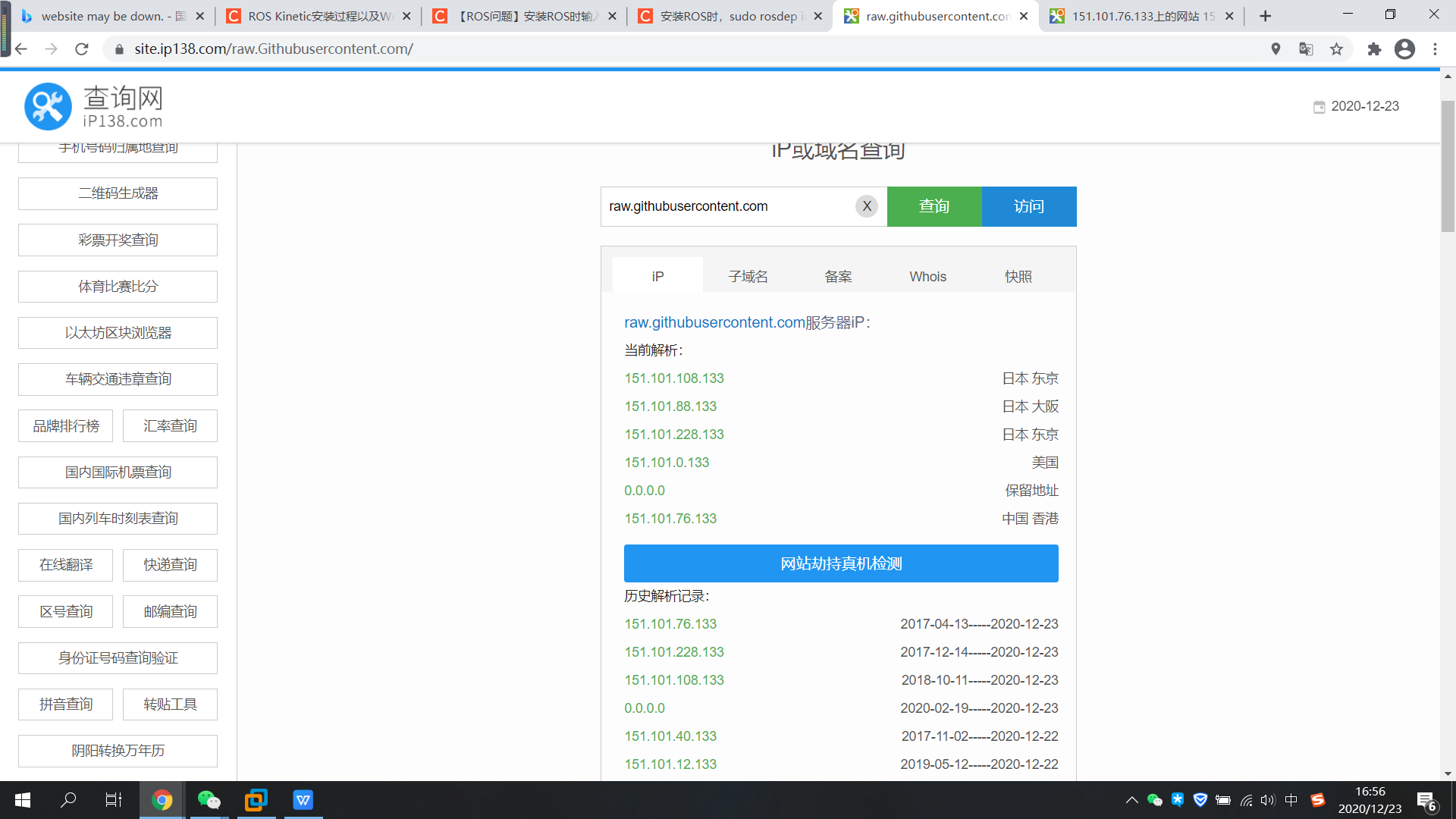This screenshot has height=819, width=1456.
Task: Open the 以太坊区块浏览器 sidebar link
Action: [118, 333]
